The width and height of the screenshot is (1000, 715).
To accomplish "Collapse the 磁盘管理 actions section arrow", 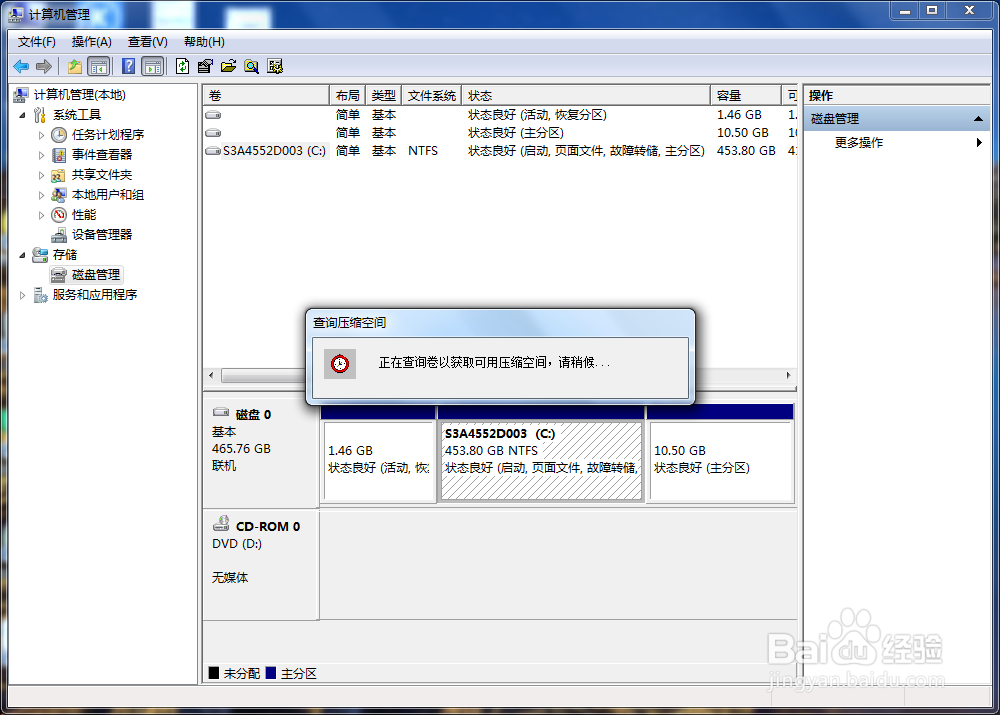I will [978, 119].
